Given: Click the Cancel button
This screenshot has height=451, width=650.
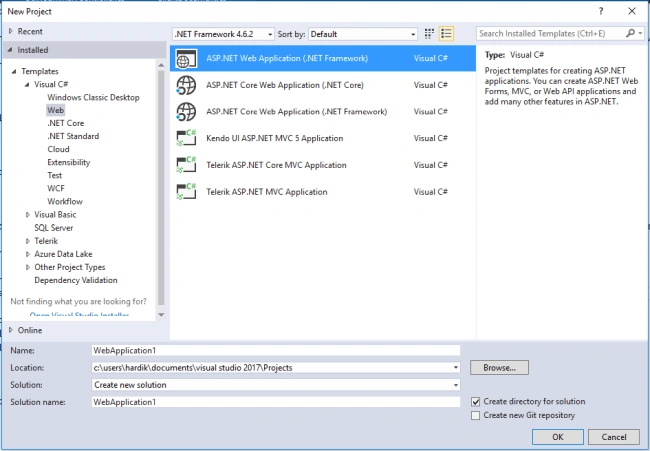Looking at the screenshot, I should pos(614,437).
